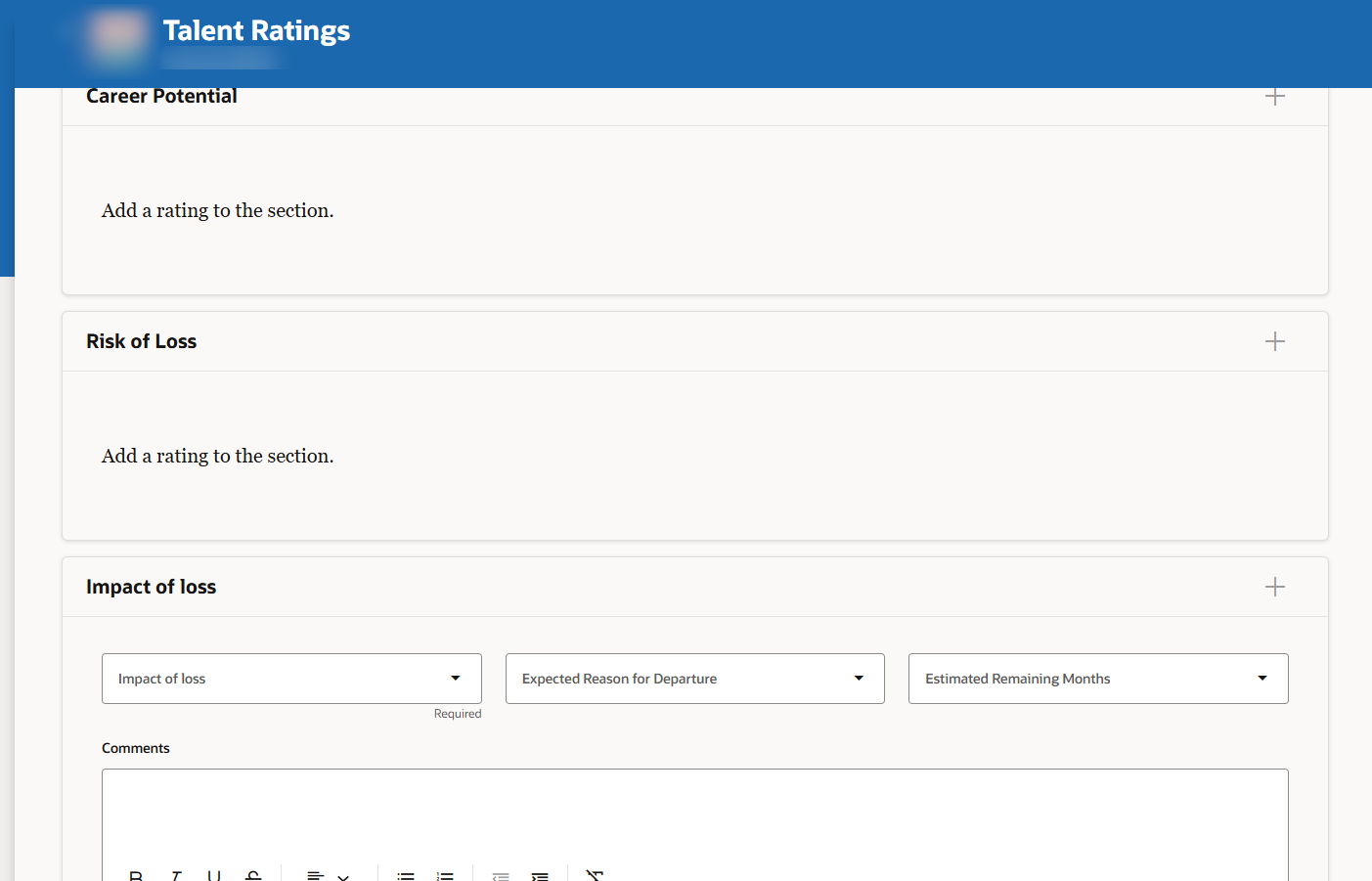Add a rating to Career Potential with plus icon
Viewport: 1372px width, 881px height.
[x=1274, y=96]
